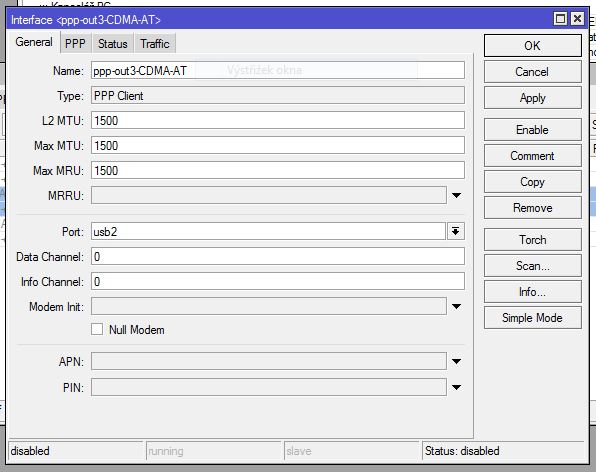This screenshot has height=472, width=596.
Task: Expand the Modem Init field arrow
Action: [456, 306]
